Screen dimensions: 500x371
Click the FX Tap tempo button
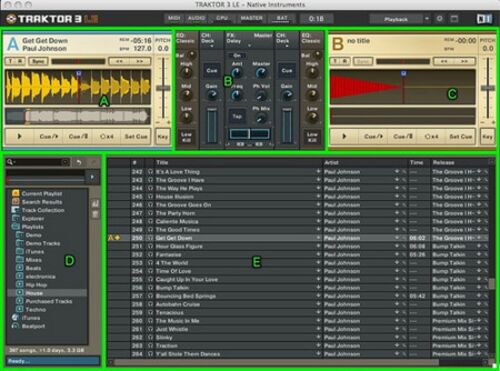pyautogui.click(x=237, y=116)
